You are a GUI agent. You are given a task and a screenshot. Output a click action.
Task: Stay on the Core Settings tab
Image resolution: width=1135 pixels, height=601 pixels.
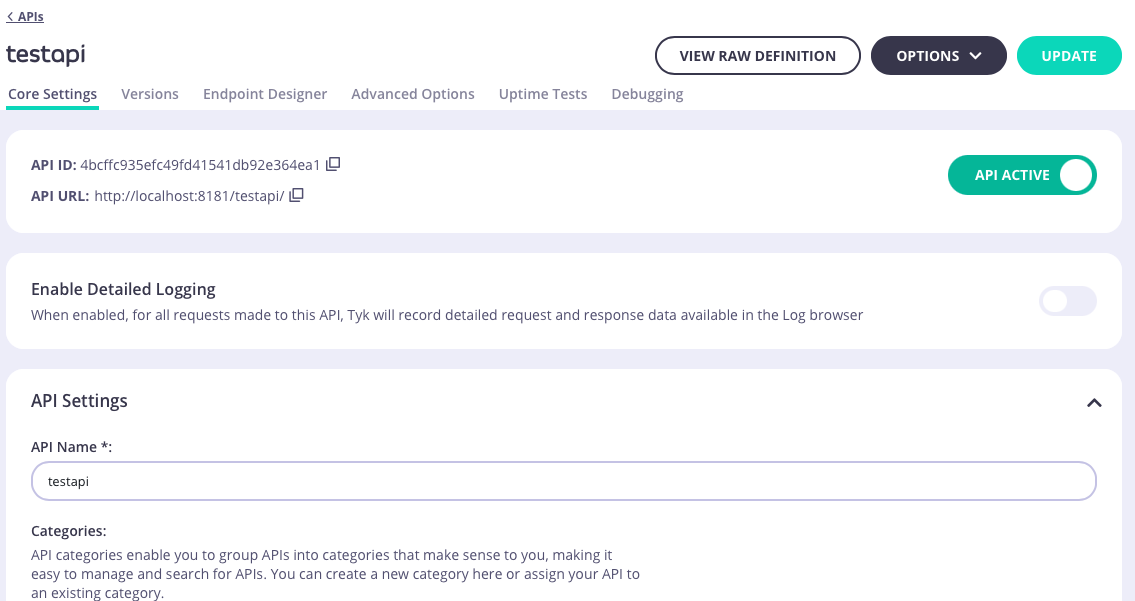[x=52, y=94]
